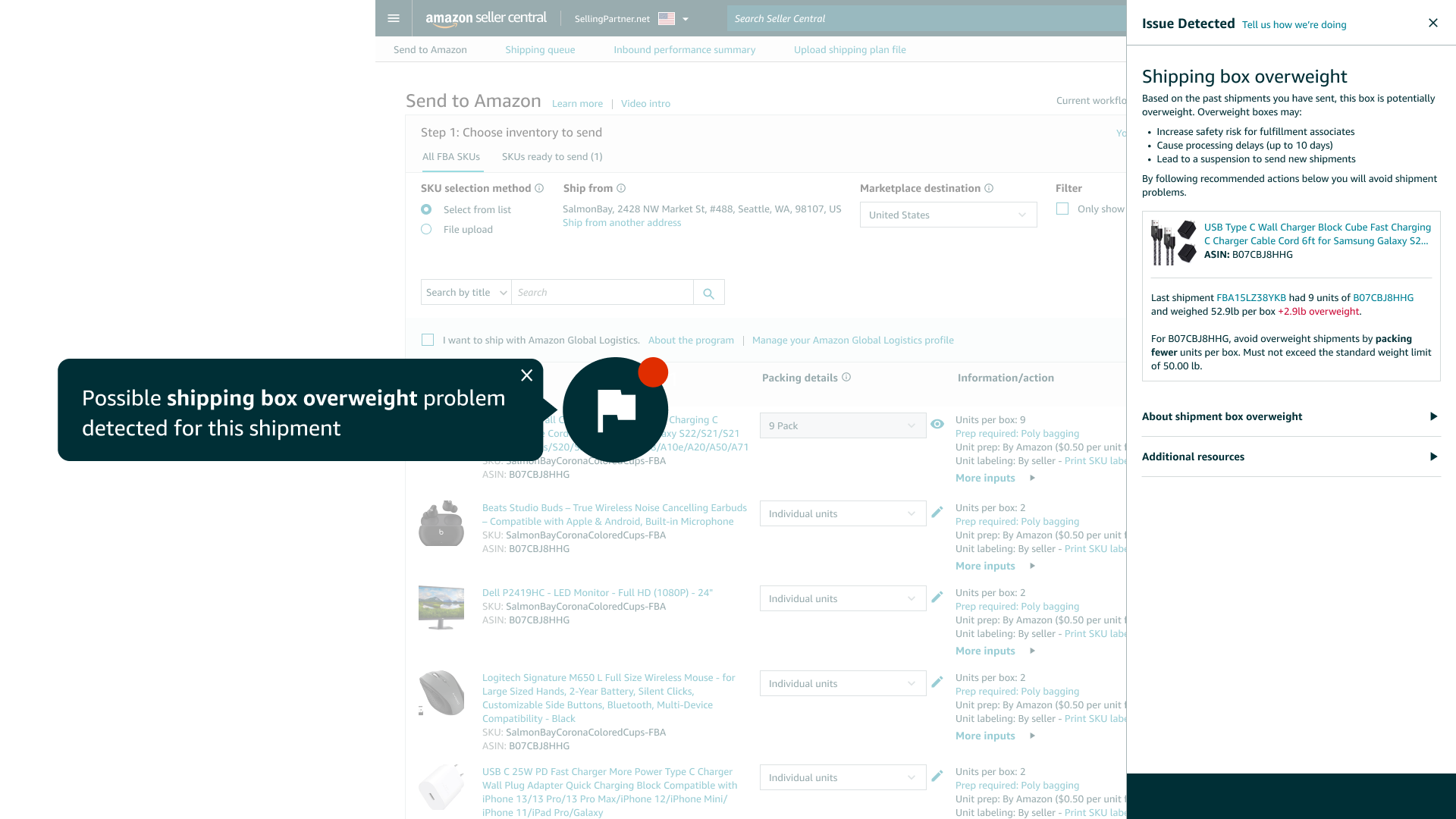Check the 'Only show' filter checkbox
The image size is (1456, 819).
tap(1062, 209)
